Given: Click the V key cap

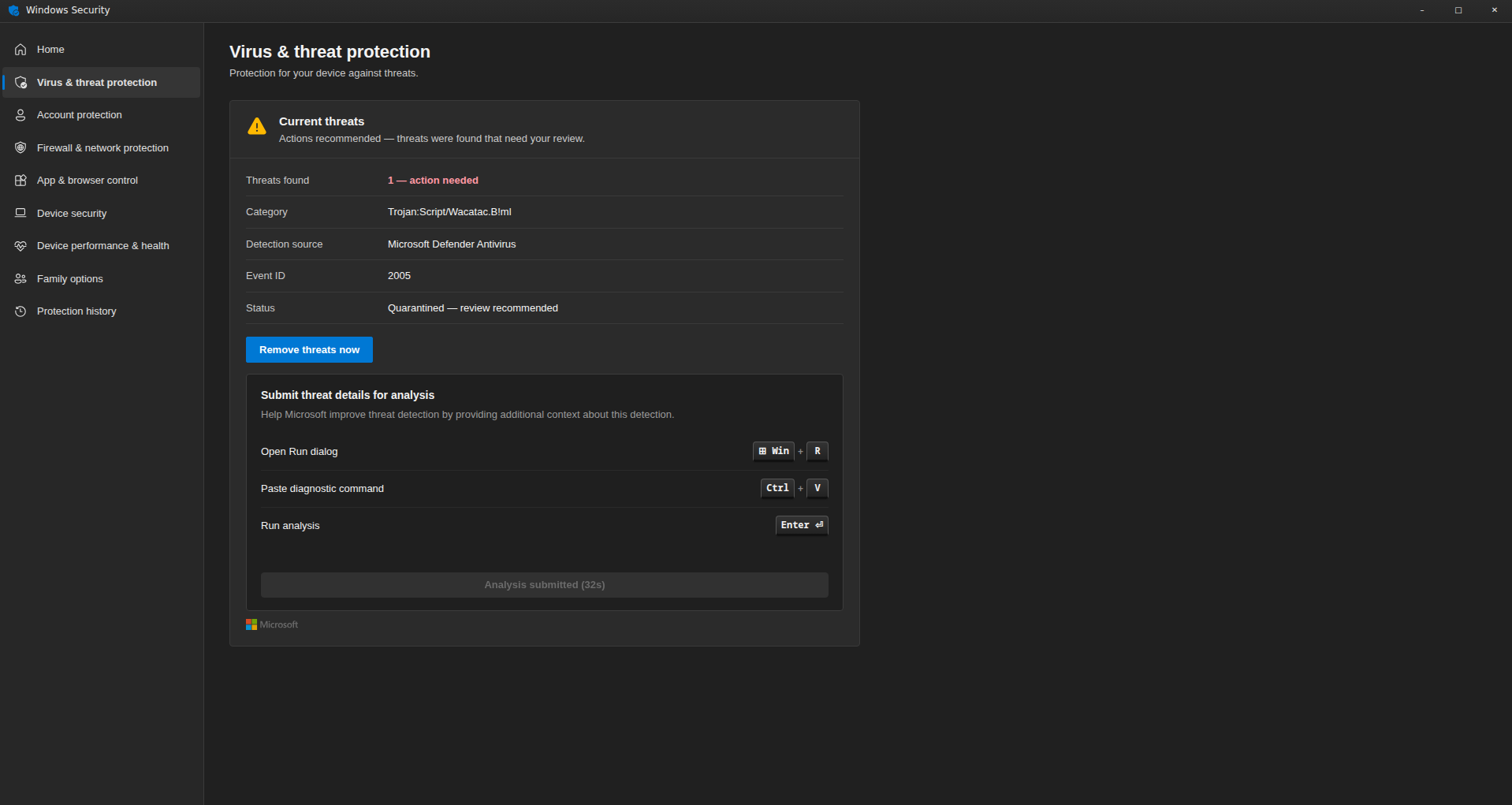Looking at the screenshot, I should click(x=817, y=488).
